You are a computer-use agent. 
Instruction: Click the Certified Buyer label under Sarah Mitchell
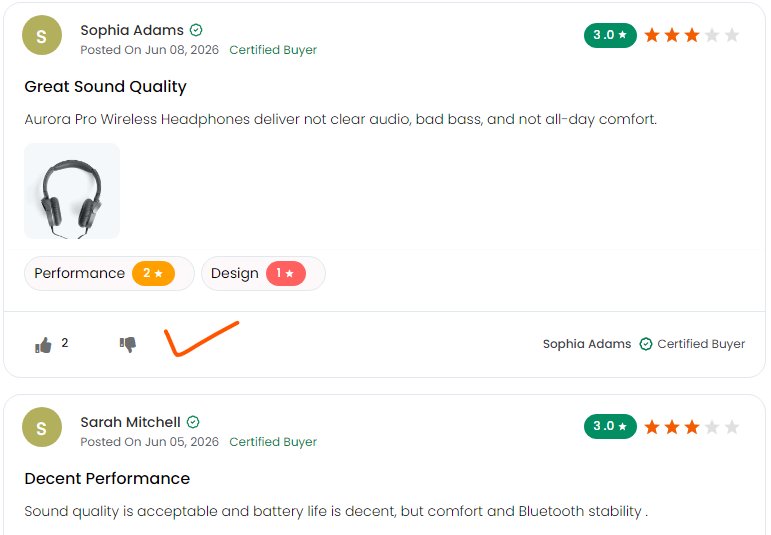point(273,442)
